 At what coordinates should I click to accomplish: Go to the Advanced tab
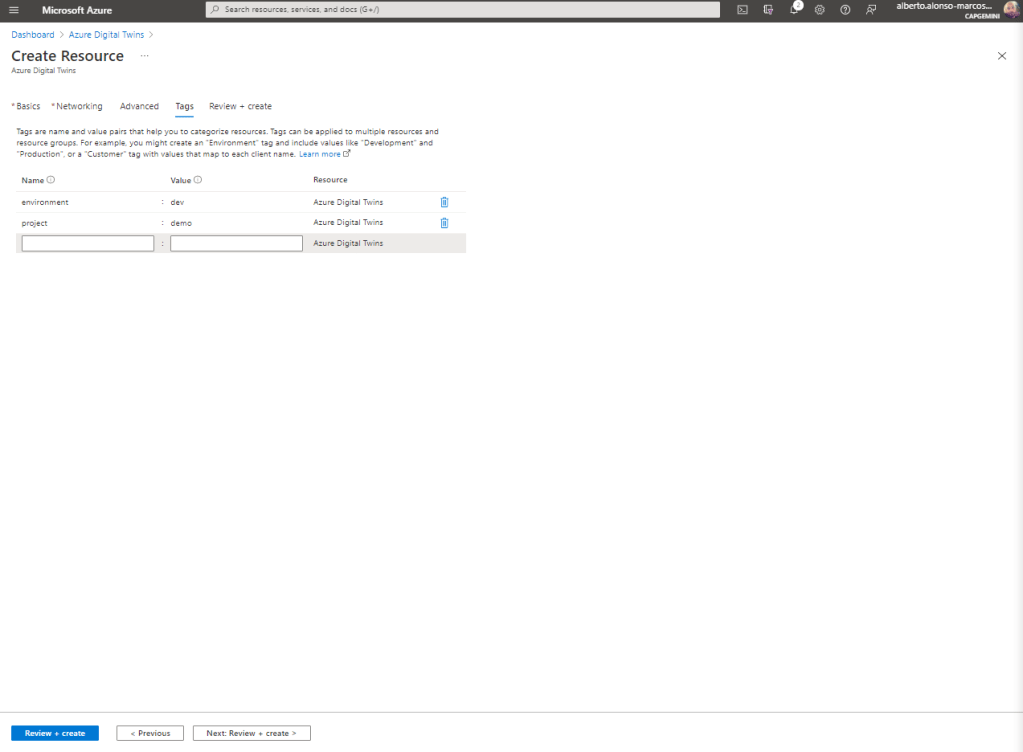click(139, 106)
